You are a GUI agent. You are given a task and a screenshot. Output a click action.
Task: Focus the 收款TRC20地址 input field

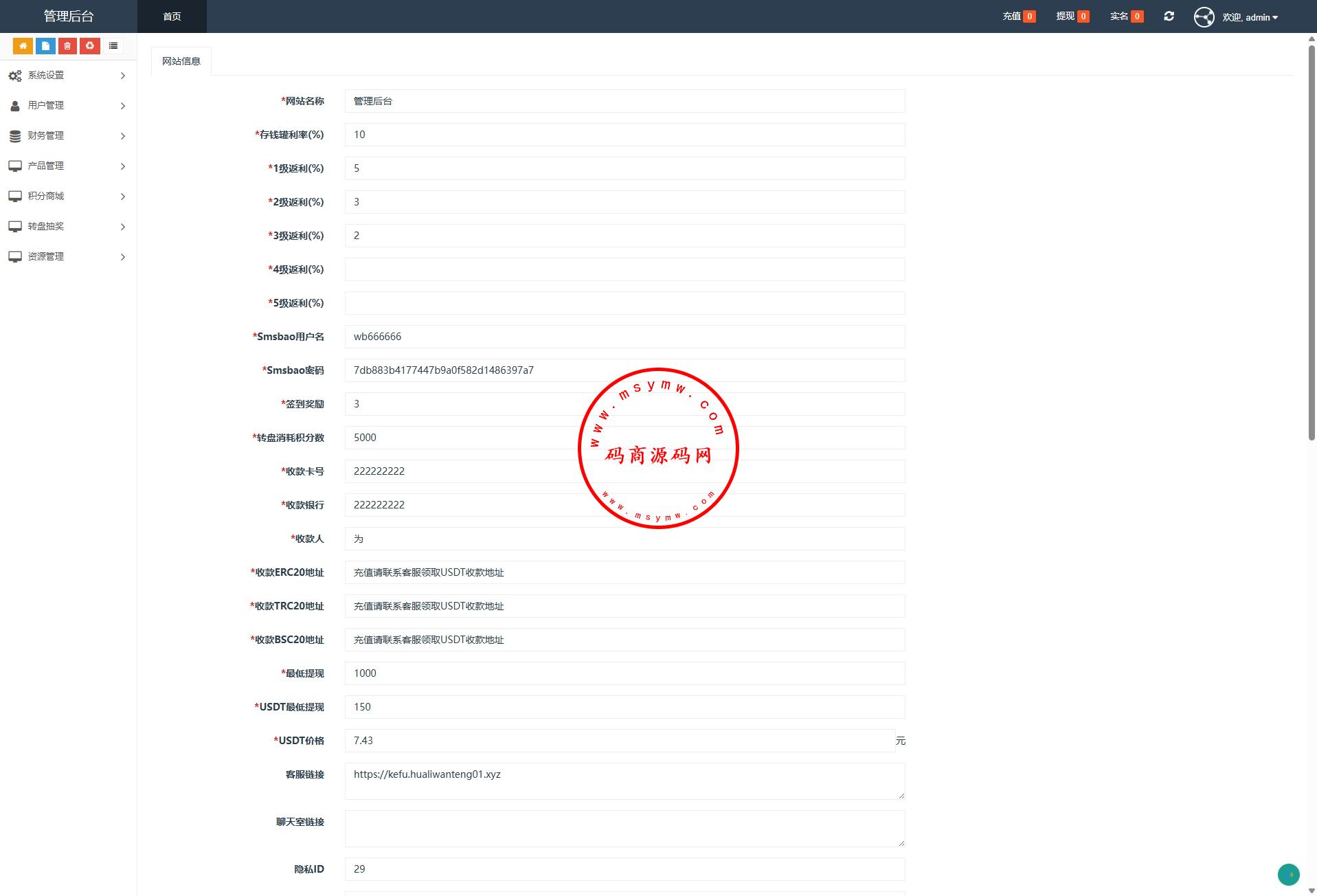pyautogui.click(x=624, y=606)
